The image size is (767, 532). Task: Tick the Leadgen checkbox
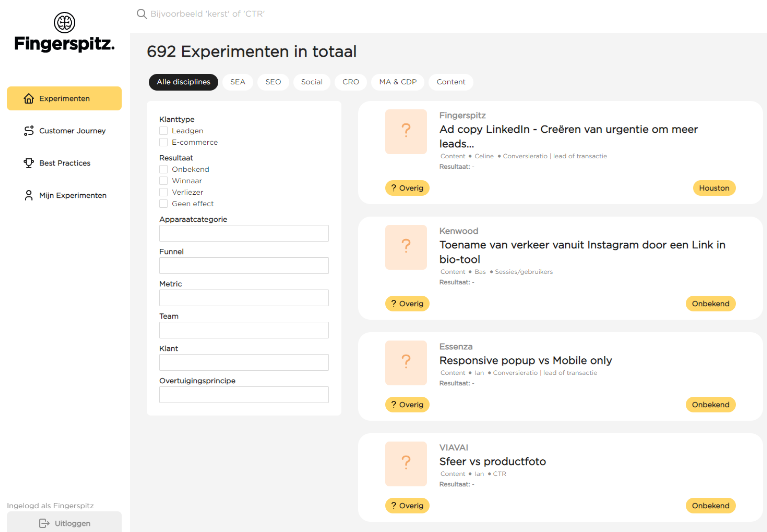pos(163,131)
